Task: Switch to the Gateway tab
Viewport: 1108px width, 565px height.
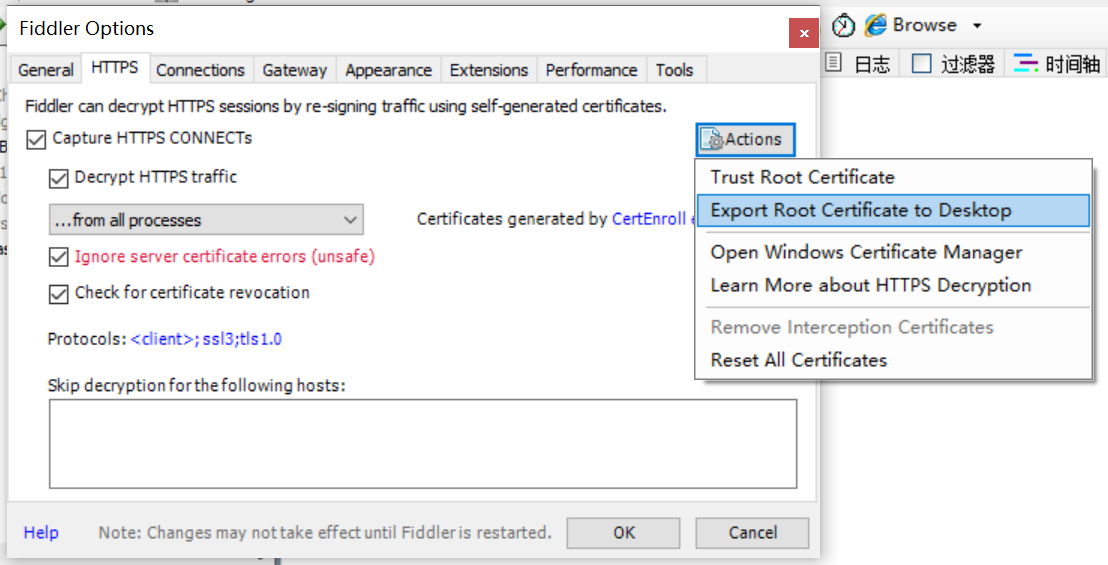Action: click(294, 70)
